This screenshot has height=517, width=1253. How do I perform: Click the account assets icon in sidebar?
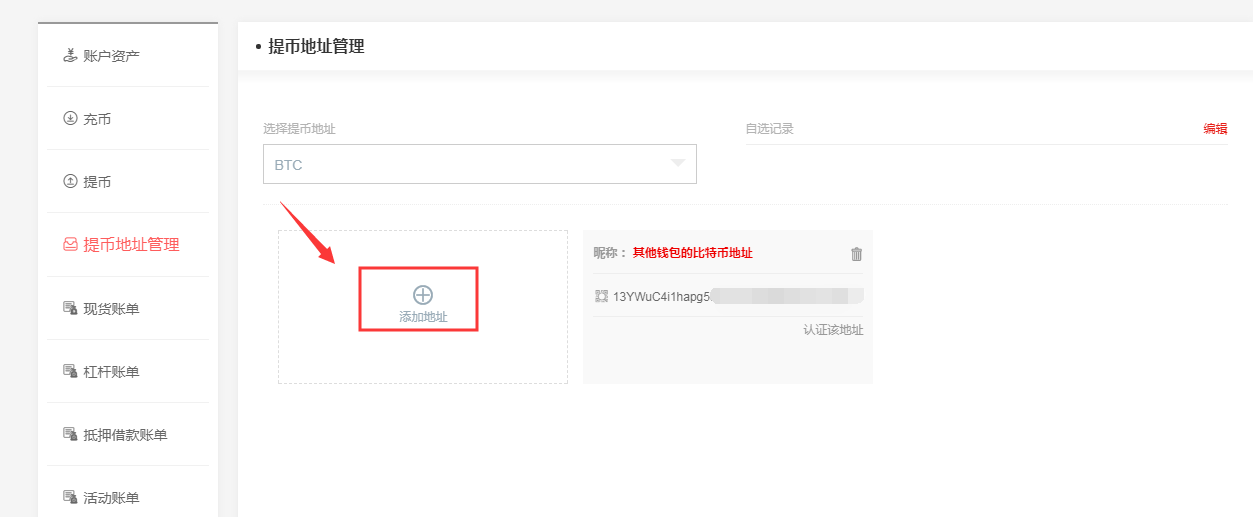coord(70,55)
